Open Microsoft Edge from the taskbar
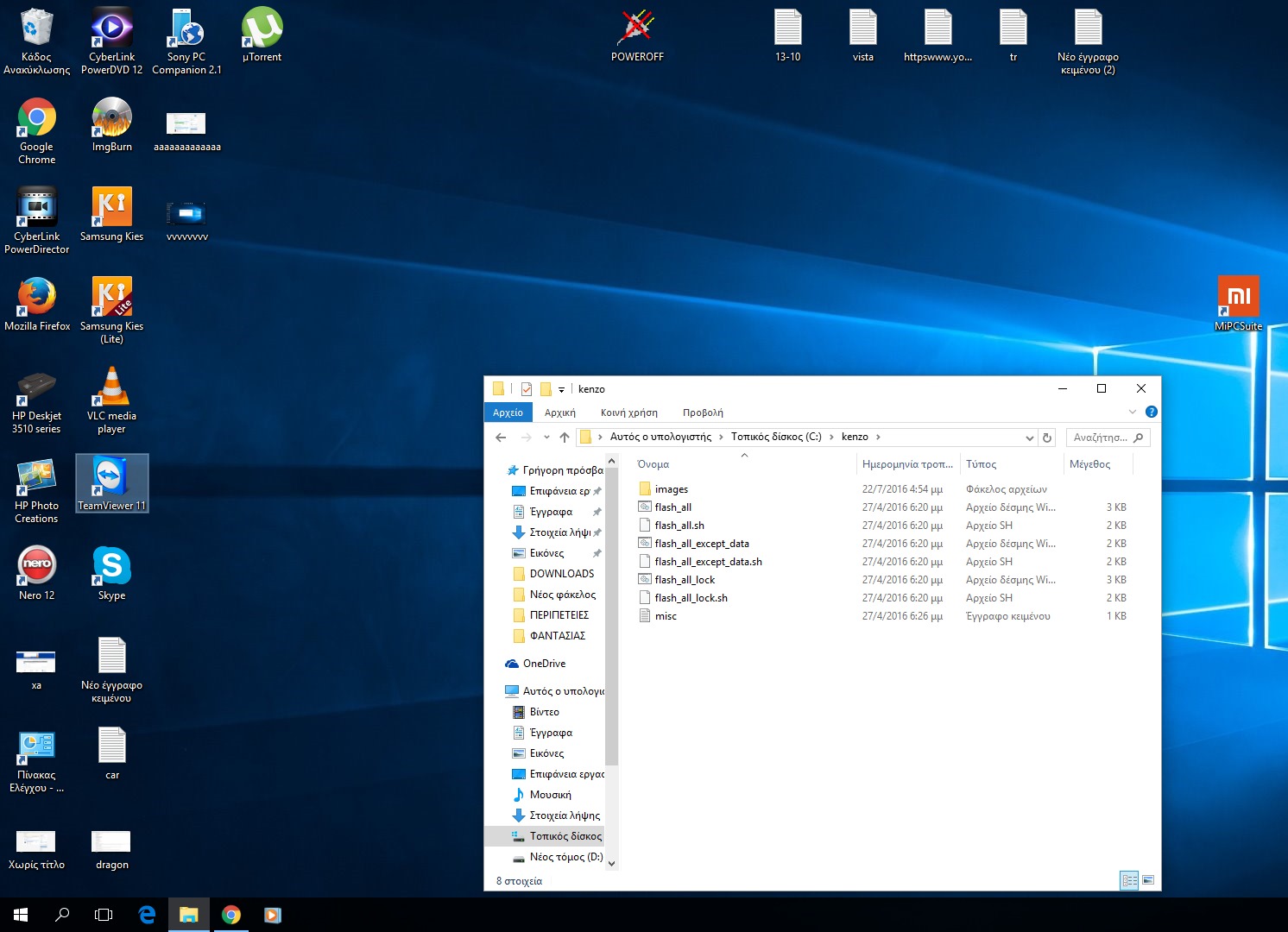The height and width of the screenshot is (932, 1288). tap(147, 915)
